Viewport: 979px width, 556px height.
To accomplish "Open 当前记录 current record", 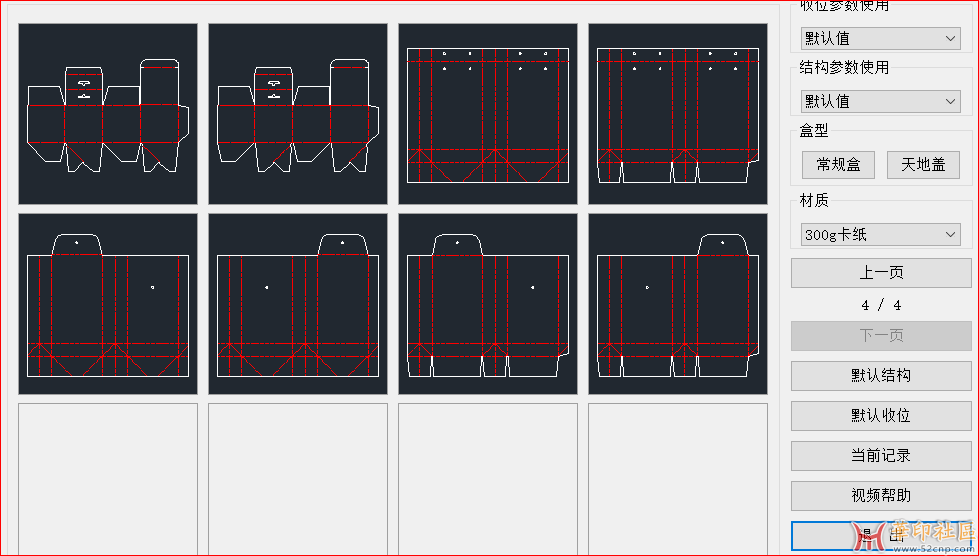I will (881, 456).
